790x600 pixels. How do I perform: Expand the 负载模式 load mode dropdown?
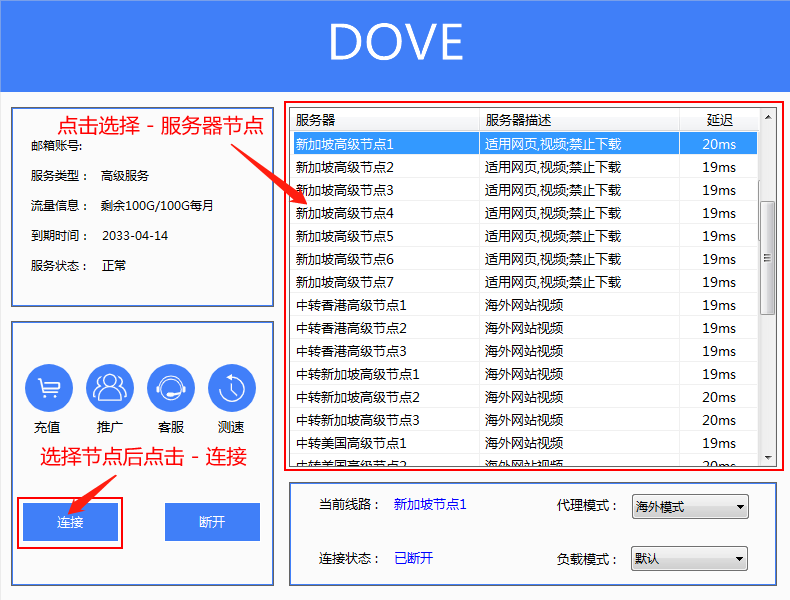[690, 559]
